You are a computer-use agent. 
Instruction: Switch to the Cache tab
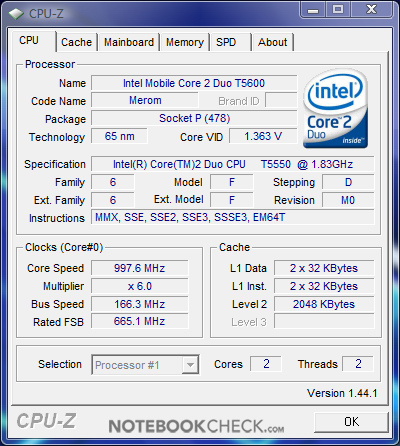pos(76,42)
